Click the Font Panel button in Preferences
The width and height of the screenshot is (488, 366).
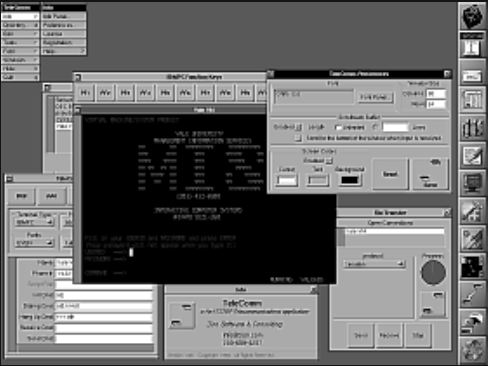click(x=375, y=97)
